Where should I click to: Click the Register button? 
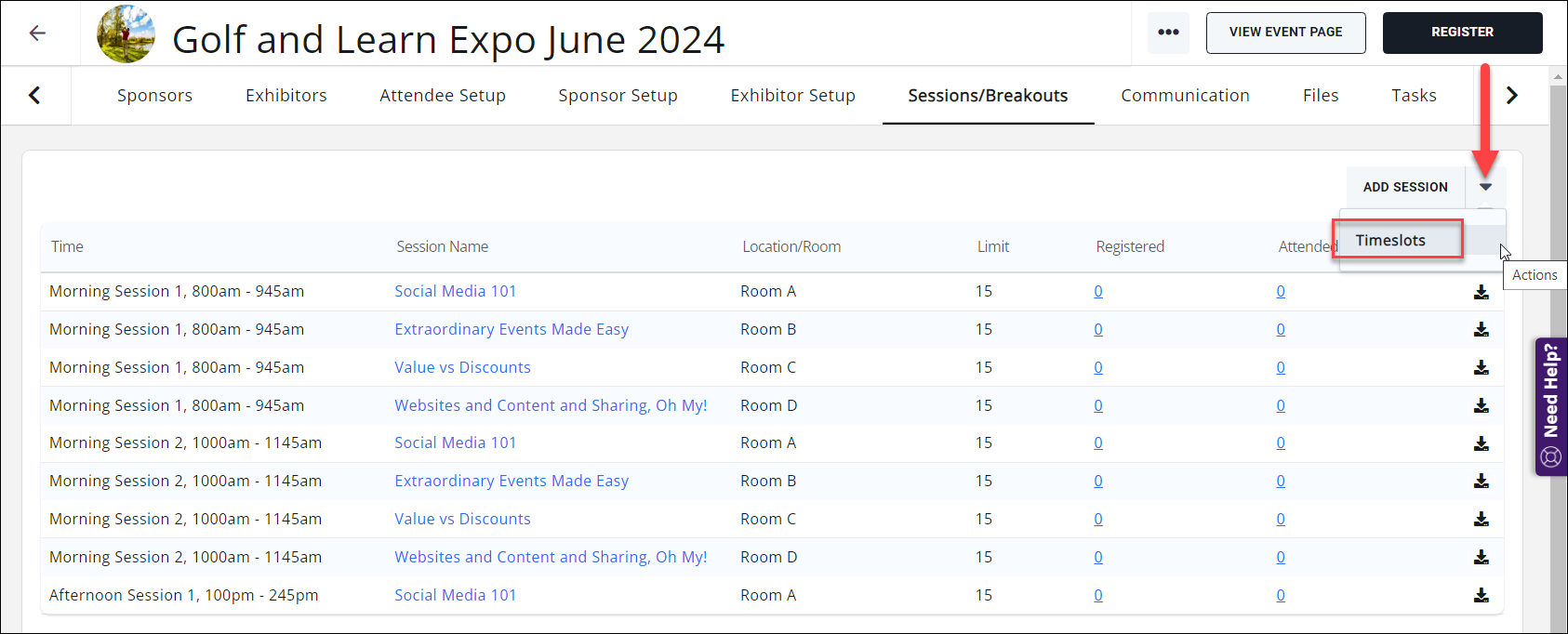1462,33
